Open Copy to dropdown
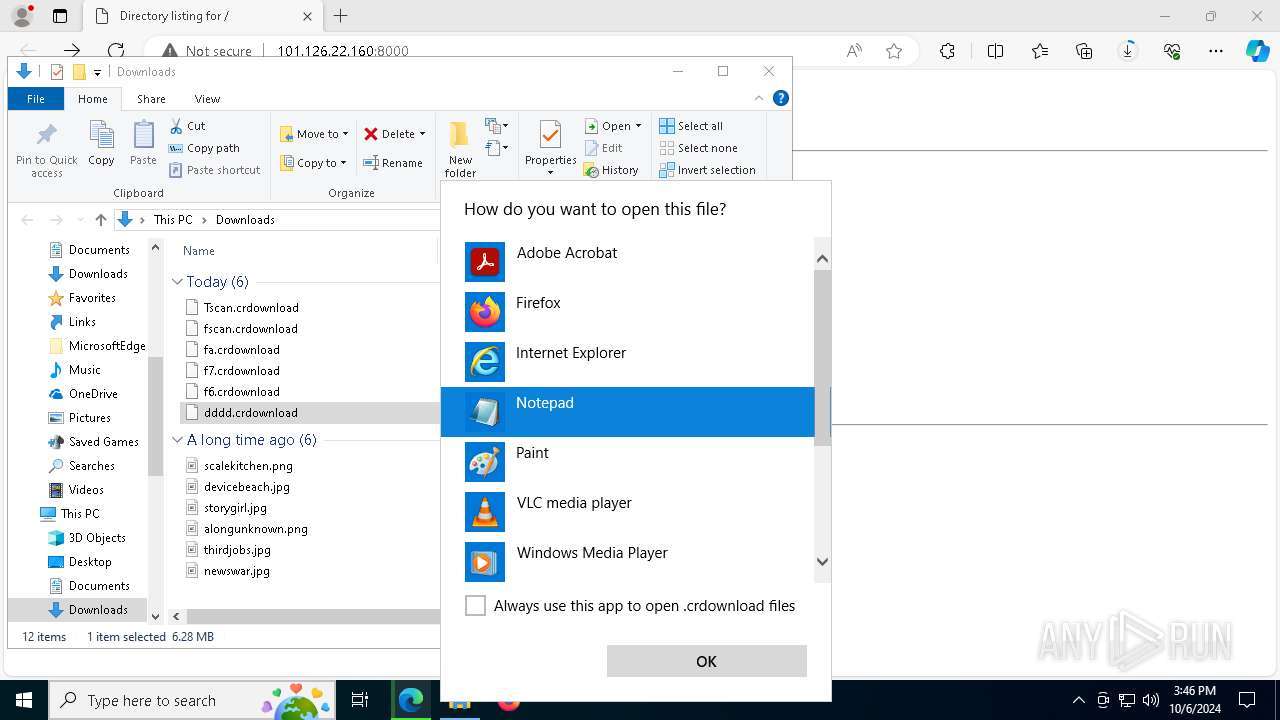Viewport: 1280px width, 720px height. pos(314,163)
